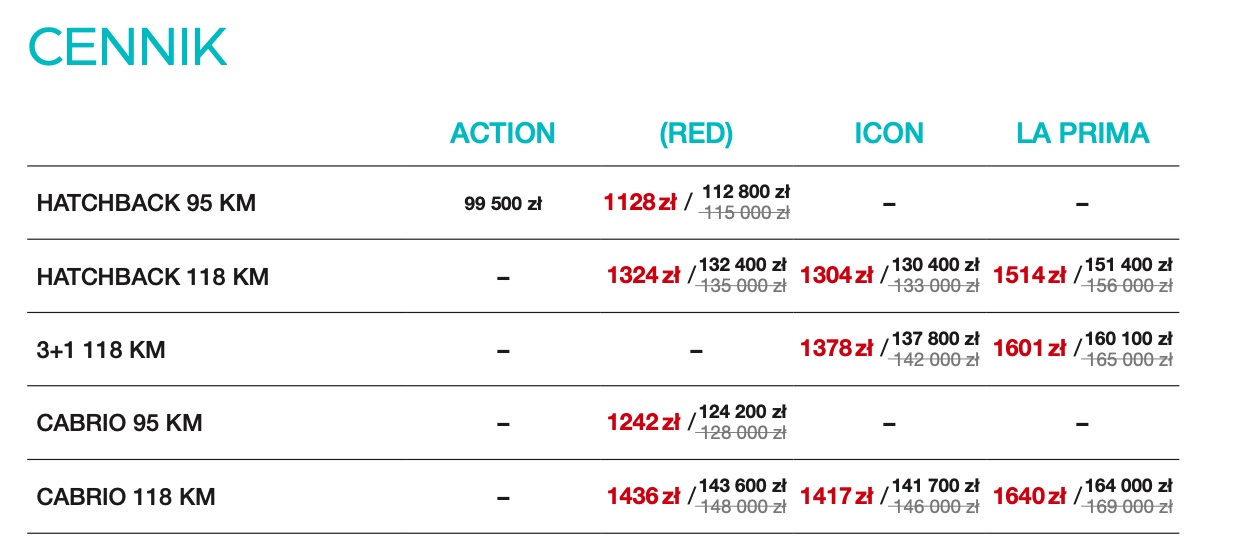Click the HATCHBACK 95 KM row label
The image size is (1242, 545).
tap(146, 203)
